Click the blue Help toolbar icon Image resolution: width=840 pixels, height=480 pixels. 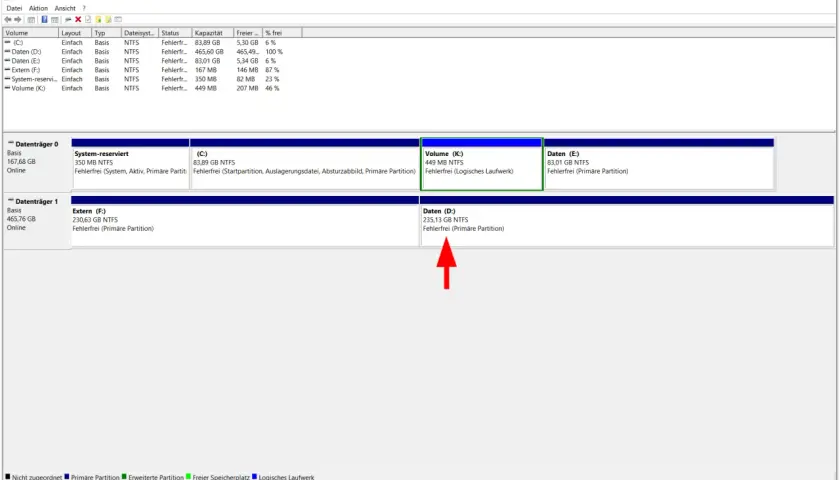(x=44, y=19)
